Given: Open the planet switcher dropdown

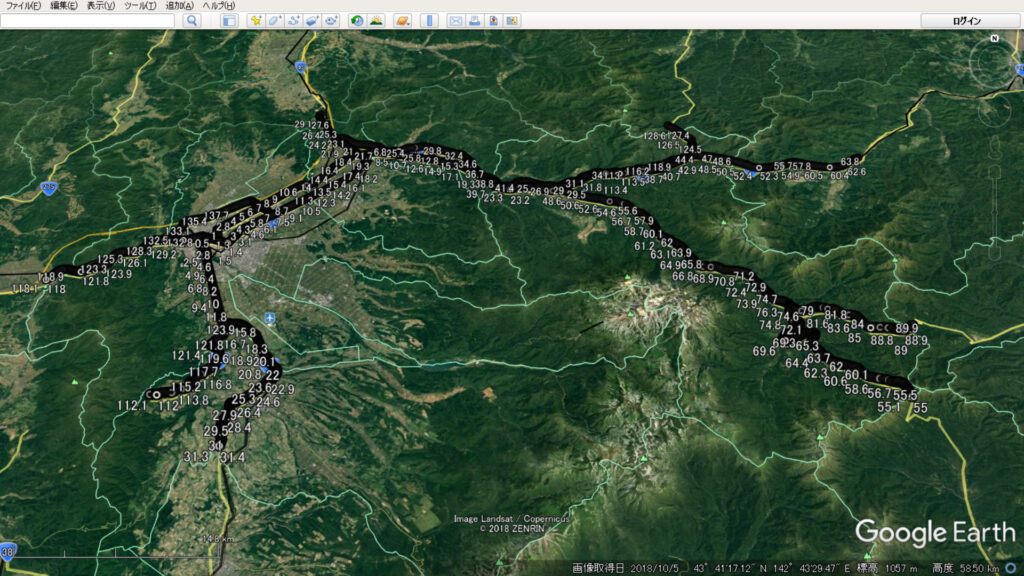Looking at the screenshot, I should 402,21.
